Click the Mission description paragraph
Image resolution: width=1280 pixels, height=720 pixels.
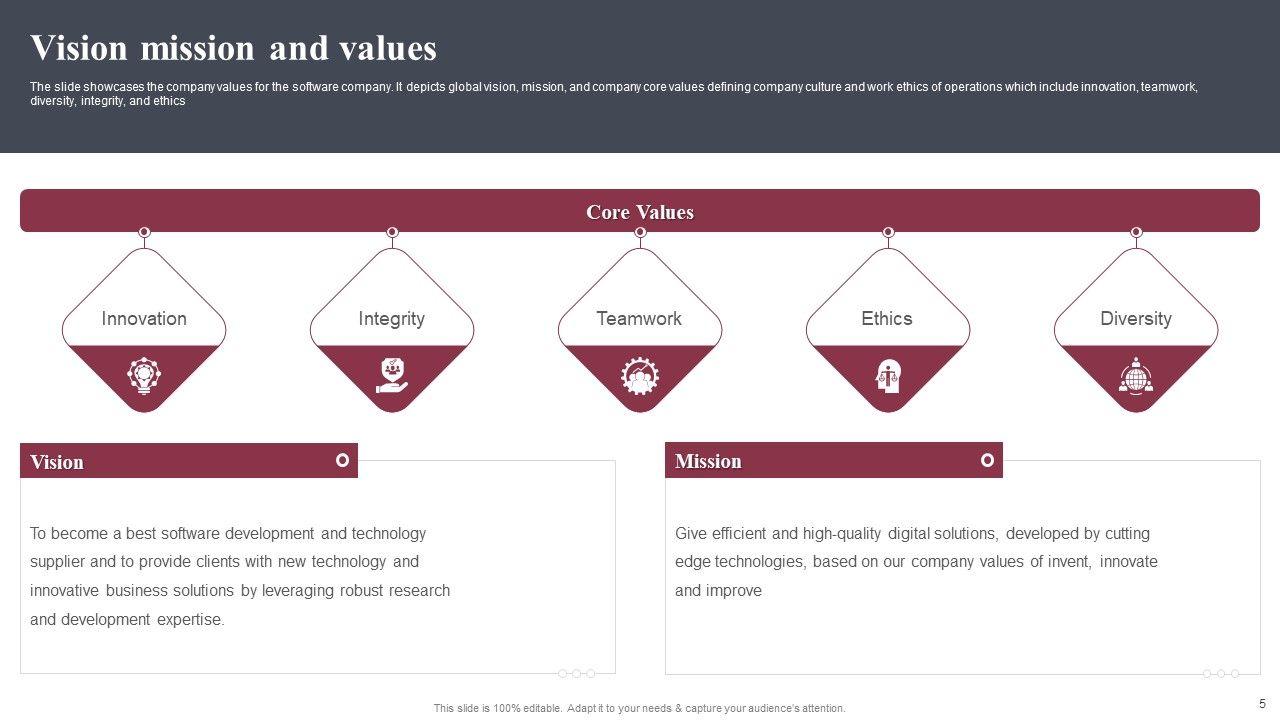click(916, 562)
